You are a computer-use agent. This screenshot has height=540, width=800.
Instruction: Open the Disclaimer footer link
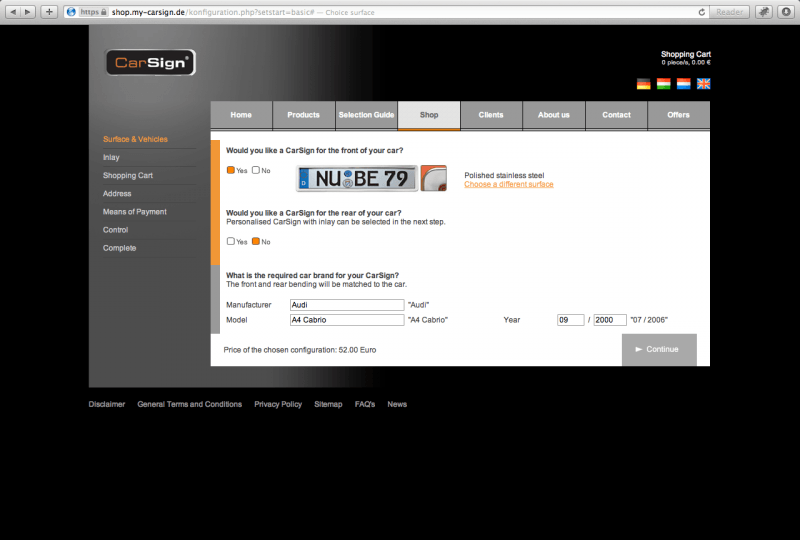coord(107,404)
